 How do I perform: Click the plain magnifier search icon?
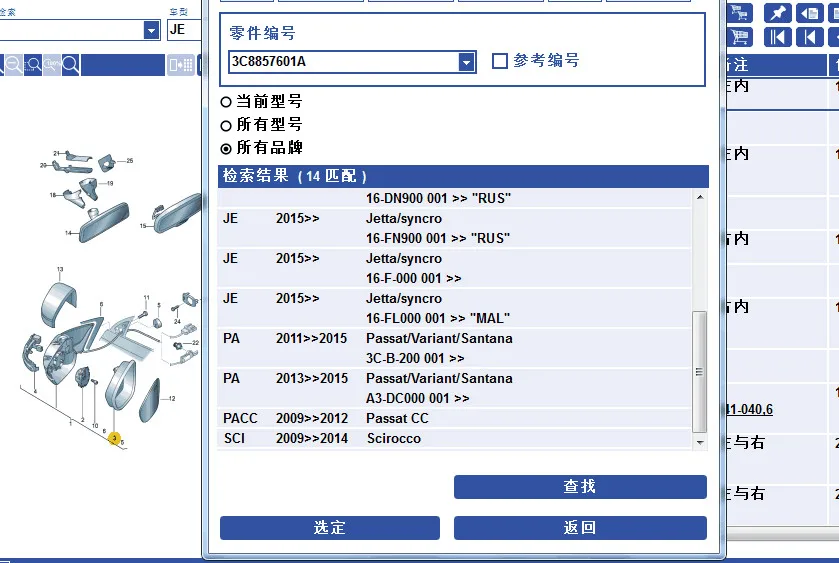coord(71,65)
